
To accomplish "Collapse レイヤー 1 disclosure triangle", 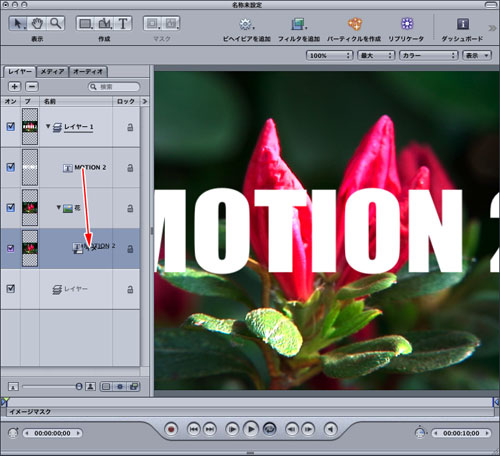I will [x=48, y=126].
